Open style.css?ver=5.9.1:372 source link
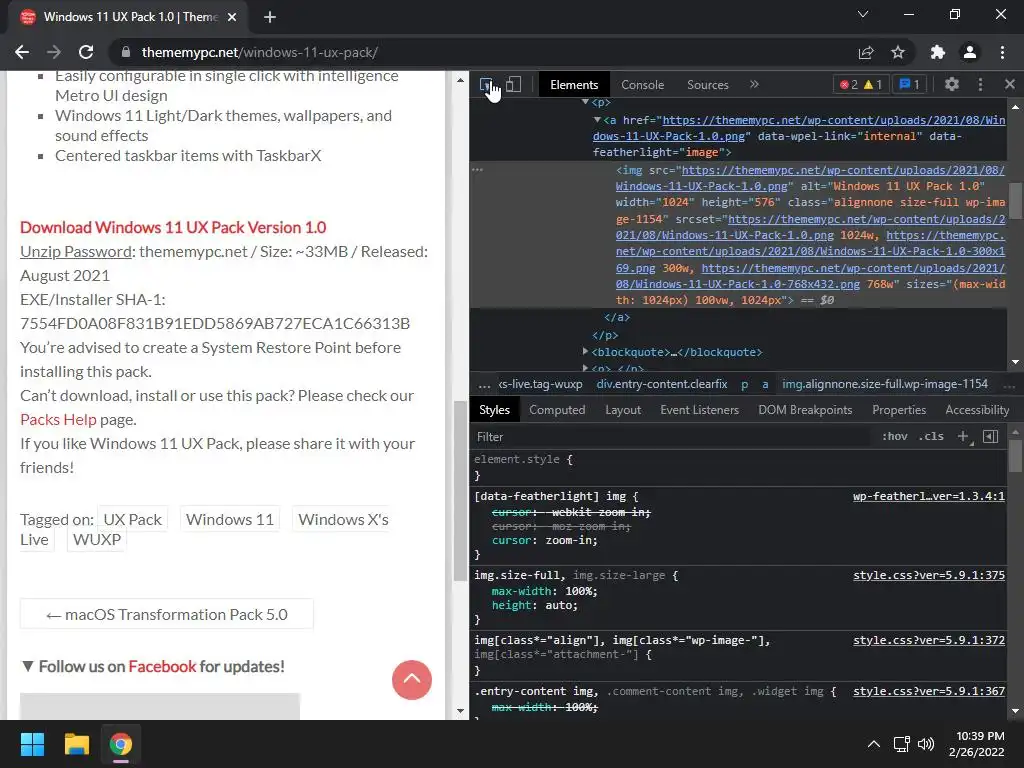 click(x=929, y=640)
